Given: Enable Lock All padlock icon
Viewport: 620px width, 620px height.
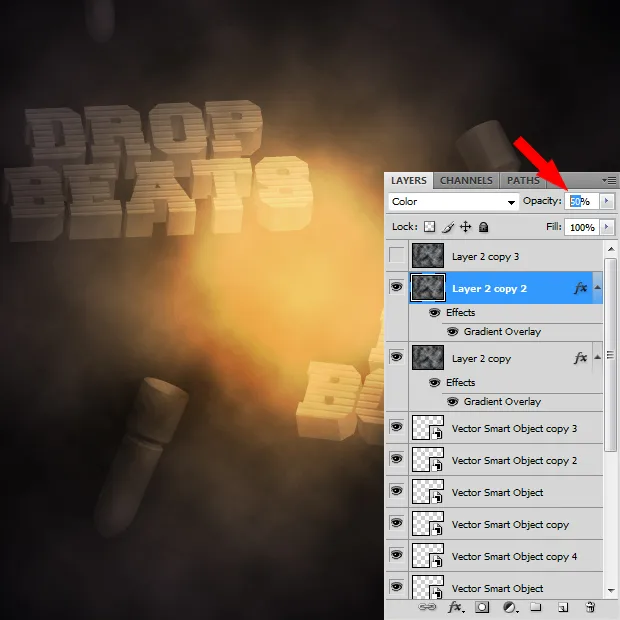Looking at the screenshot, I should [x=483, y=228].
